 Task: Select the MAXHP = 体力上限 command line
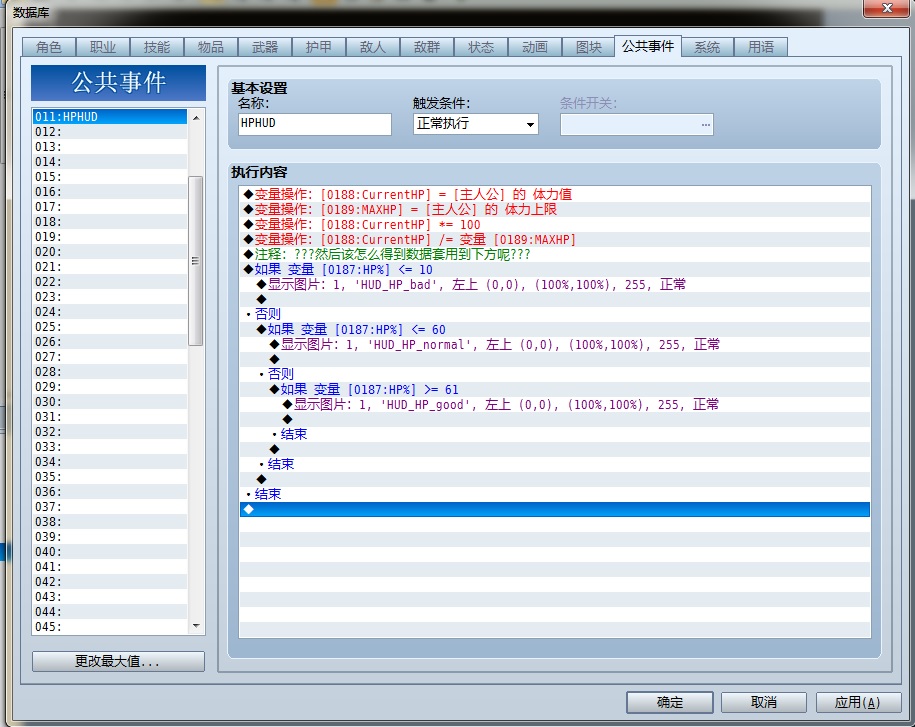[x=555, y=209]
